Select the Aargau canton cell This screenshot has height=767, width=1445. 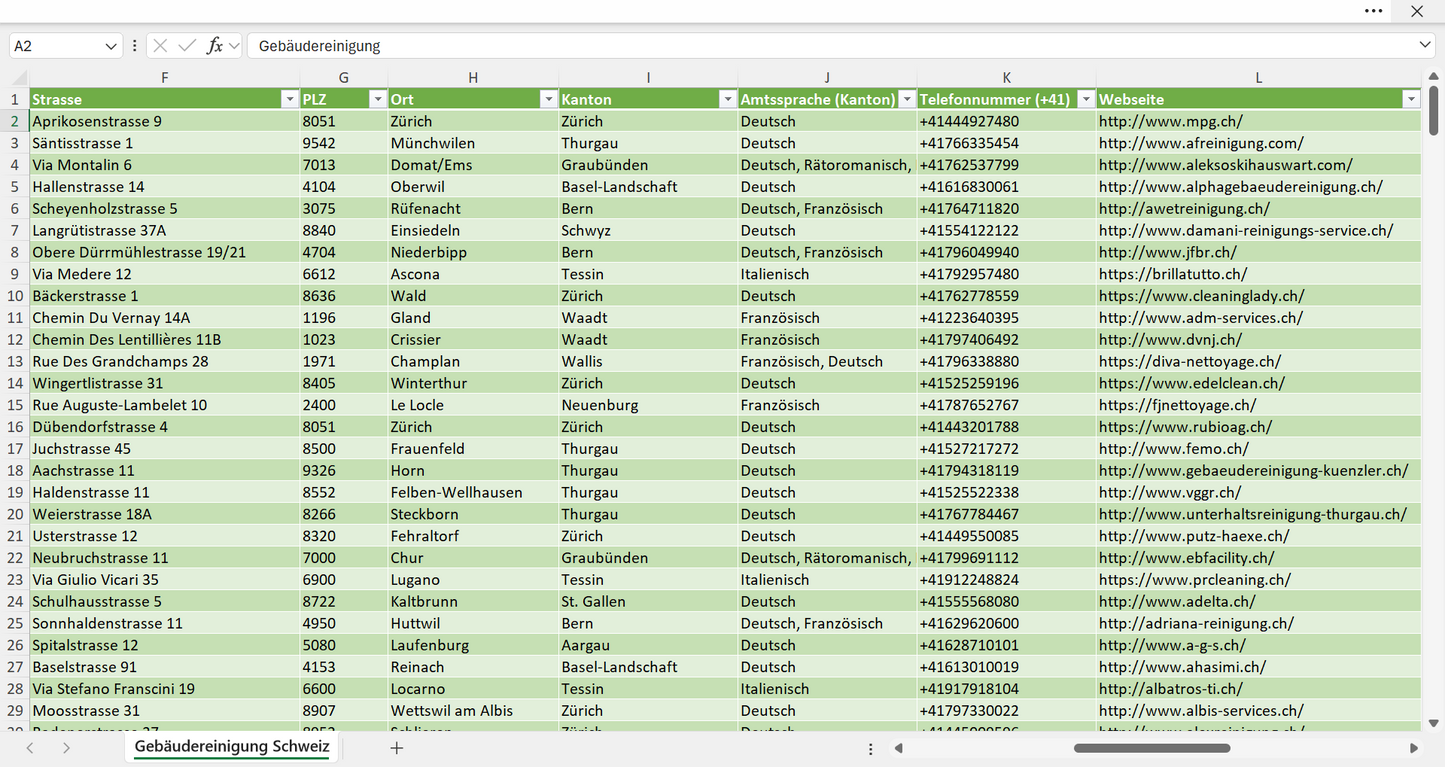pos(648,645)
